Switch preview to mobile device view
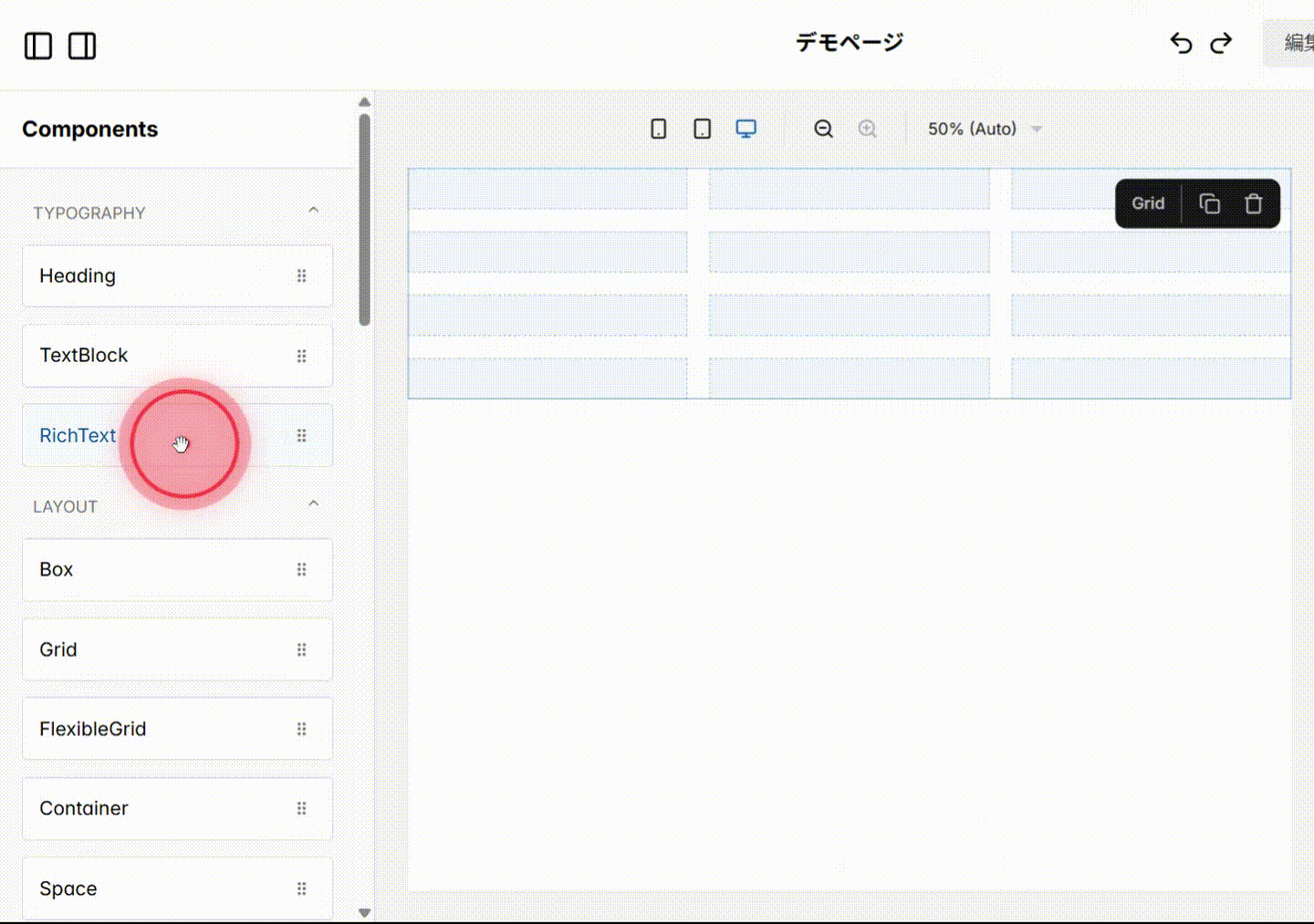Viewport: 1314px width, 924px height. click(658, 129)
